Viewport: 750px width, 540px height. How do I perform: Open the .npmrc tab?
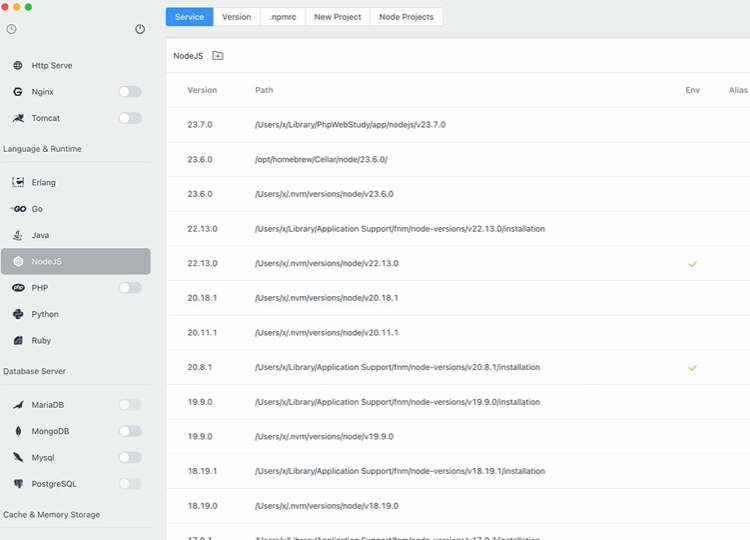[283, 17]
